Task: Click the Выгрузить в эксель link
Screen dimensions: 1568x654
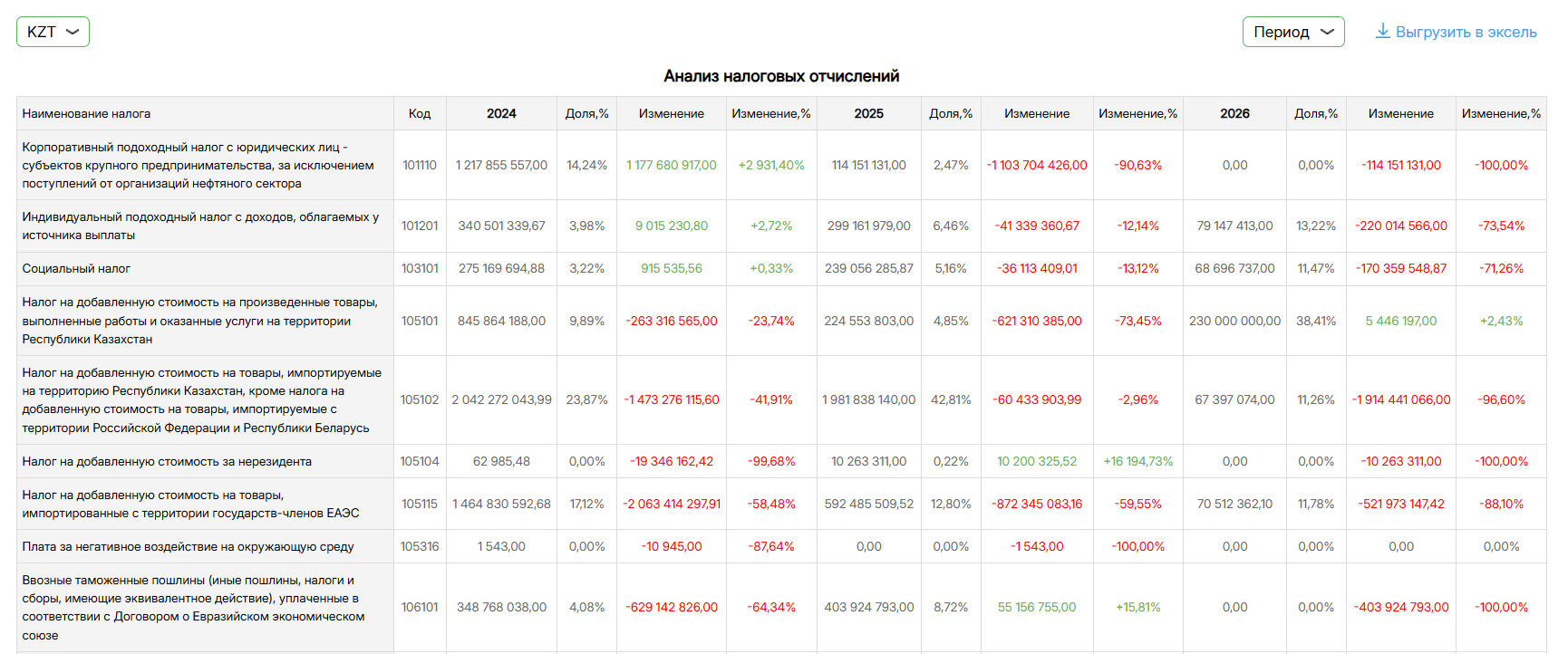Action: (x=1466, y=32)
